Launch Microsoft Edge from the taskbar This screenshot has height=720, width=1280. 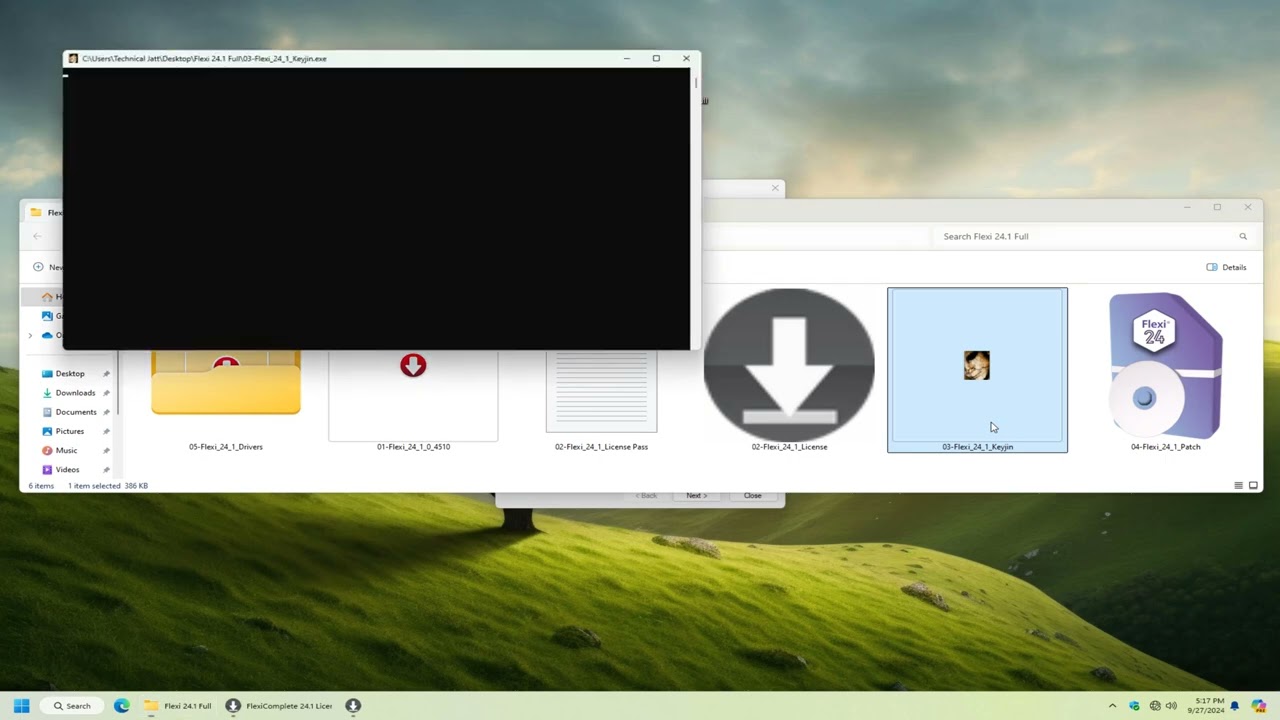[122, 706]
